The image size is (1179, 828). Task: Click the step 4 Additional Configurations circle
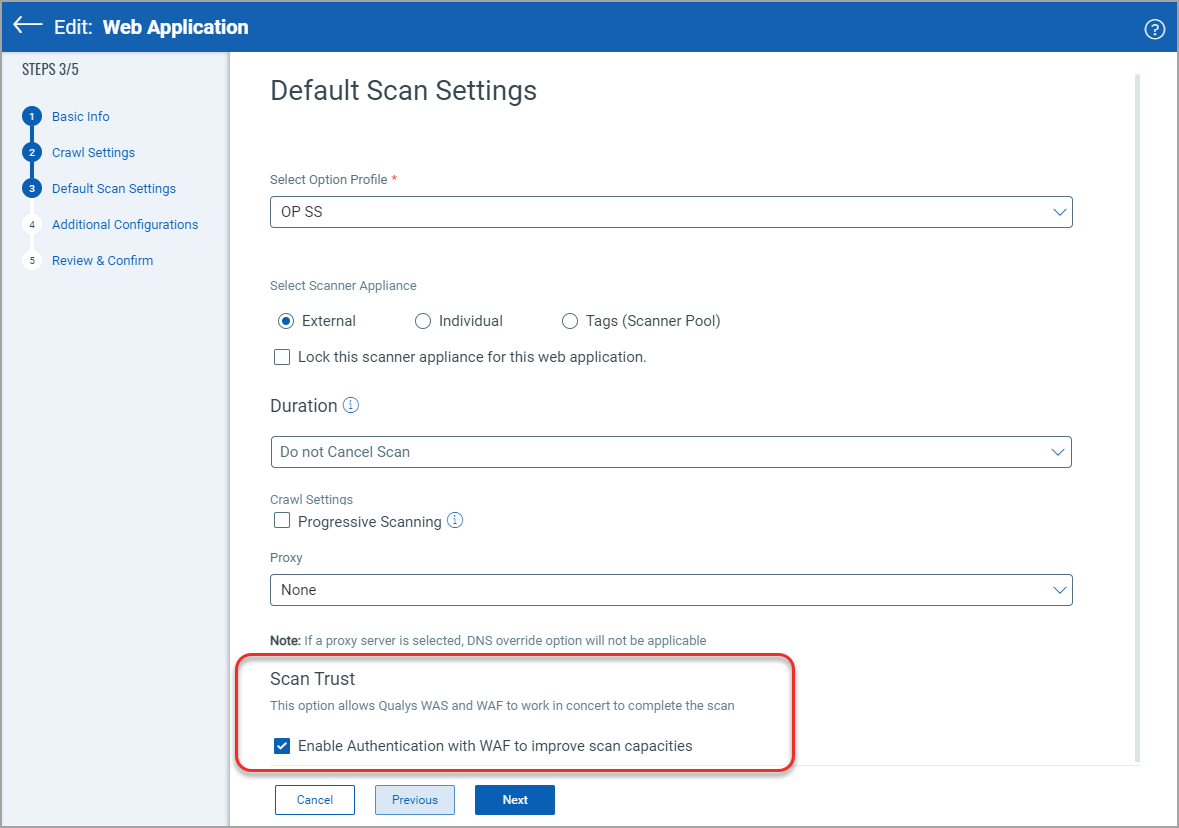(31, 224)
